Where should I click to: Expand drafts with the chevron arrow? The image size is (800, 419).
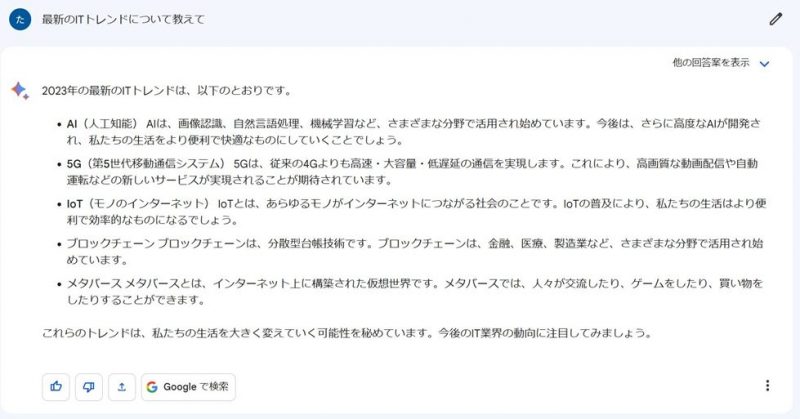(764, 64)
